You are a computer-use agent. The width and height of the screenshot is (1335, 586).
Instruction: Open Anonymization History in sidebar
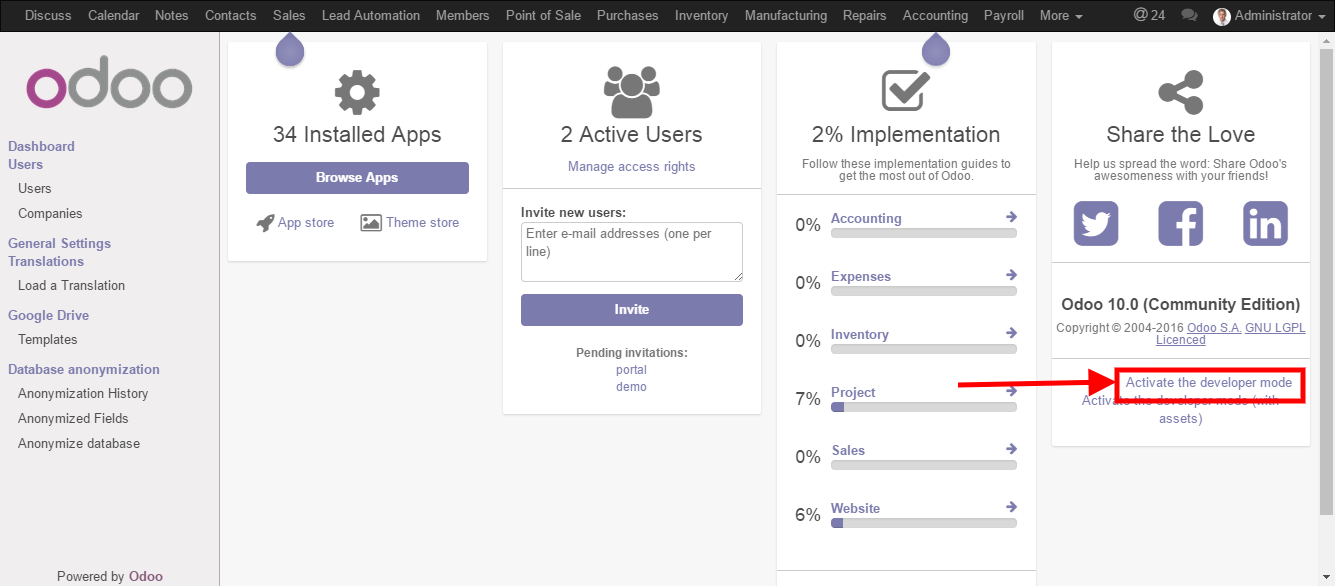point(83,394)
